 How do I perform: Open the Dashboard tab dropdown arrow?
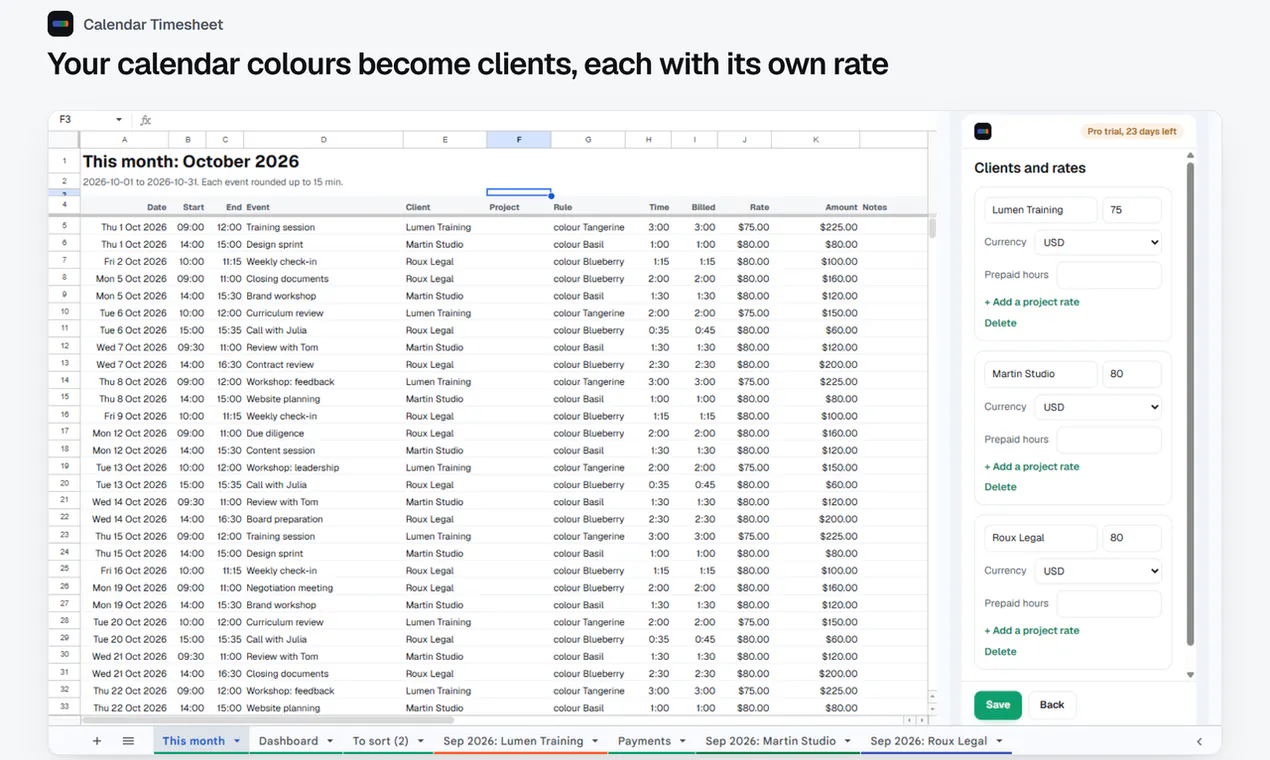(329, 741)
